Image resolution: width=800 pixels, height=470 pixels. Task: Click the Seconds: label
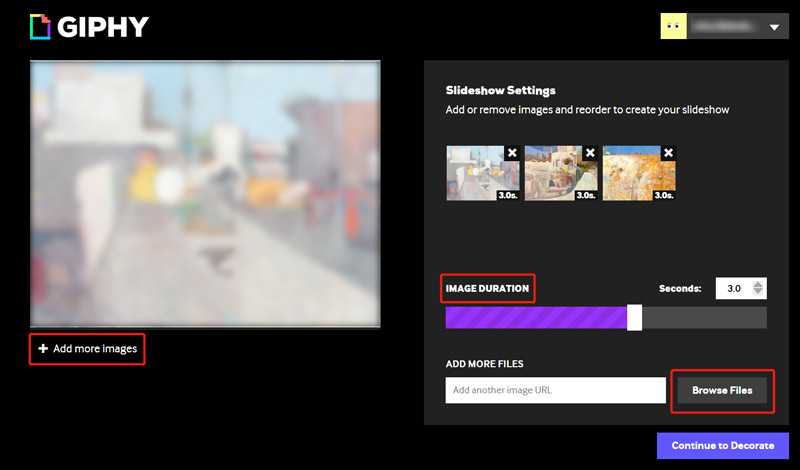tap(680, 288)
